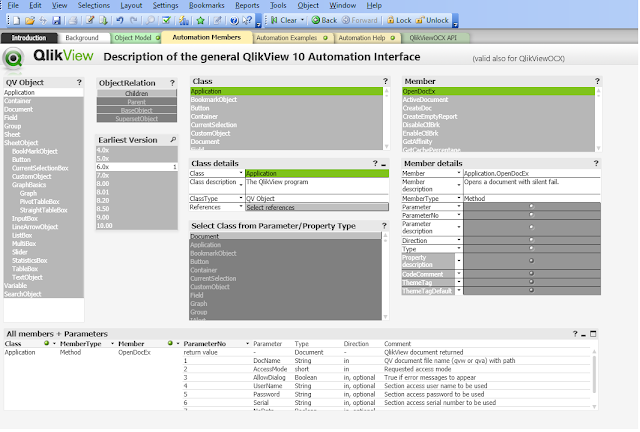The width and height of the screenshot is (640, 432).
Task: Select ActiveDocument in the Member list
Action: (x=498, y=100)
